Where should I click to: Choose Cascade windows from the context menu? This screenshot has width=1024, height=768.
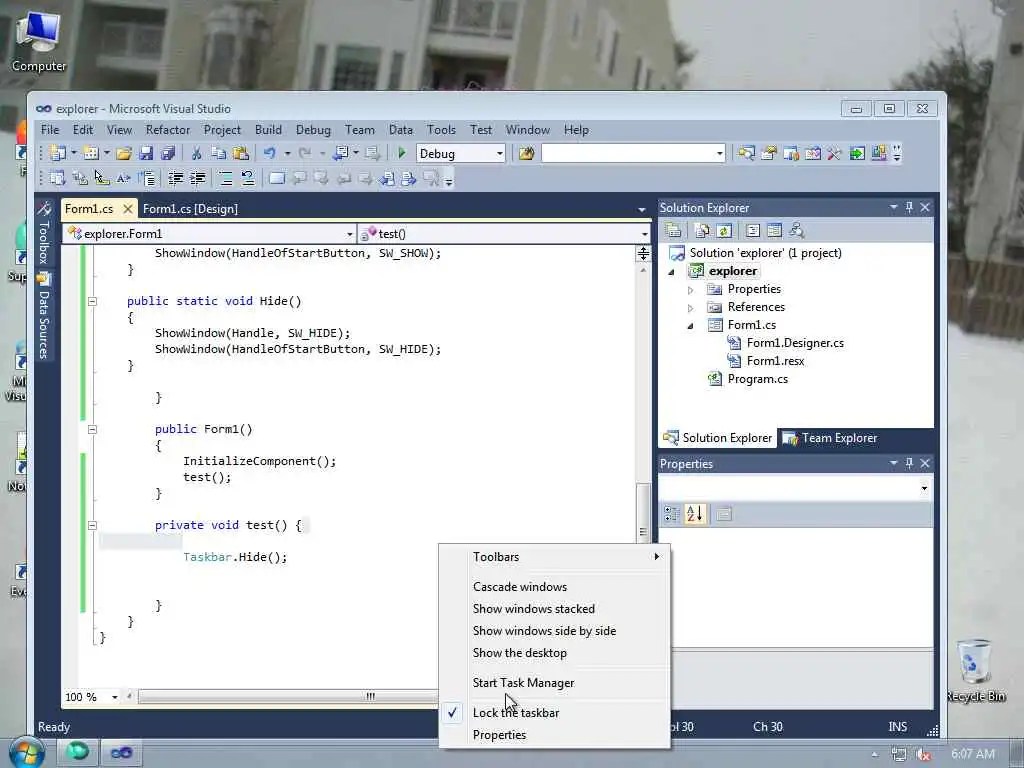pos(555,586)
